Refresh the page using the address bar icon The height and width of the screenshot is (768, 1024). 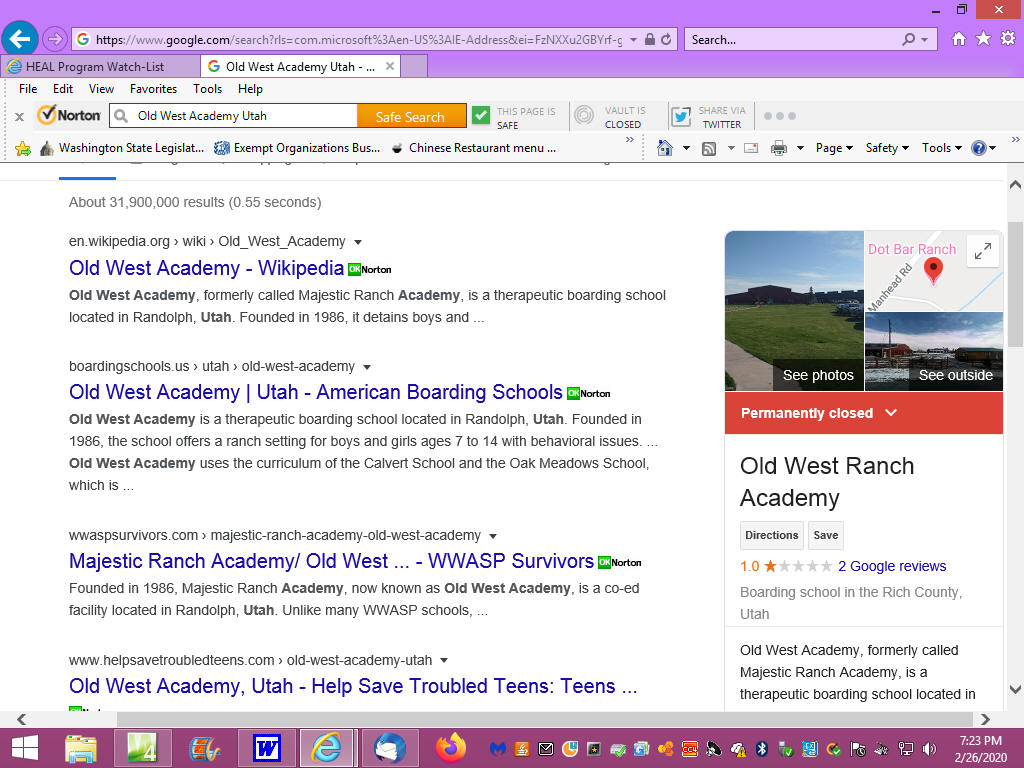click(x=665, y=39)
